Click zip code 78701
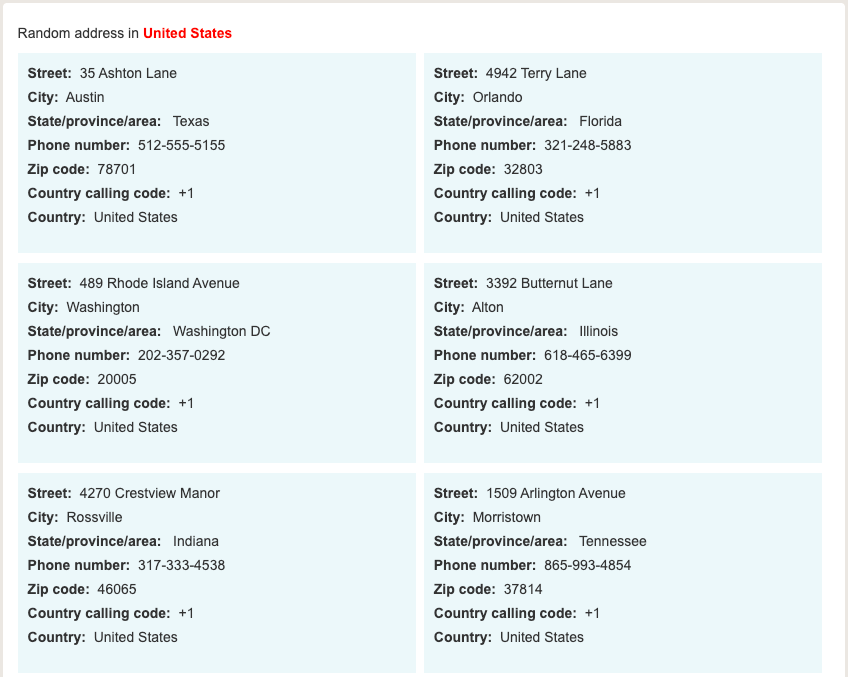 pyautogui.click(x=117, y=169)
